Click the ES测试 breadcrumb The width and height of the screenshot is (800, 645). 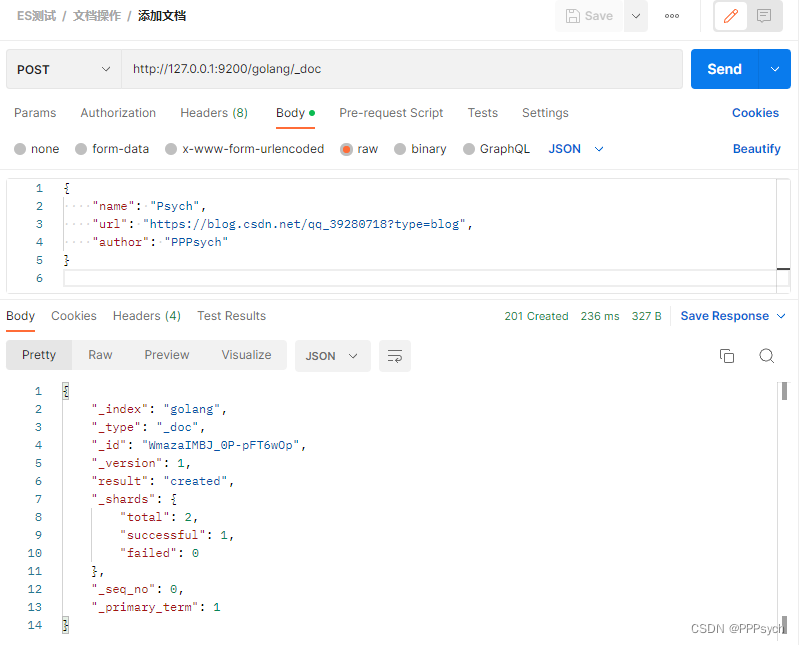[x=36, y=16]
